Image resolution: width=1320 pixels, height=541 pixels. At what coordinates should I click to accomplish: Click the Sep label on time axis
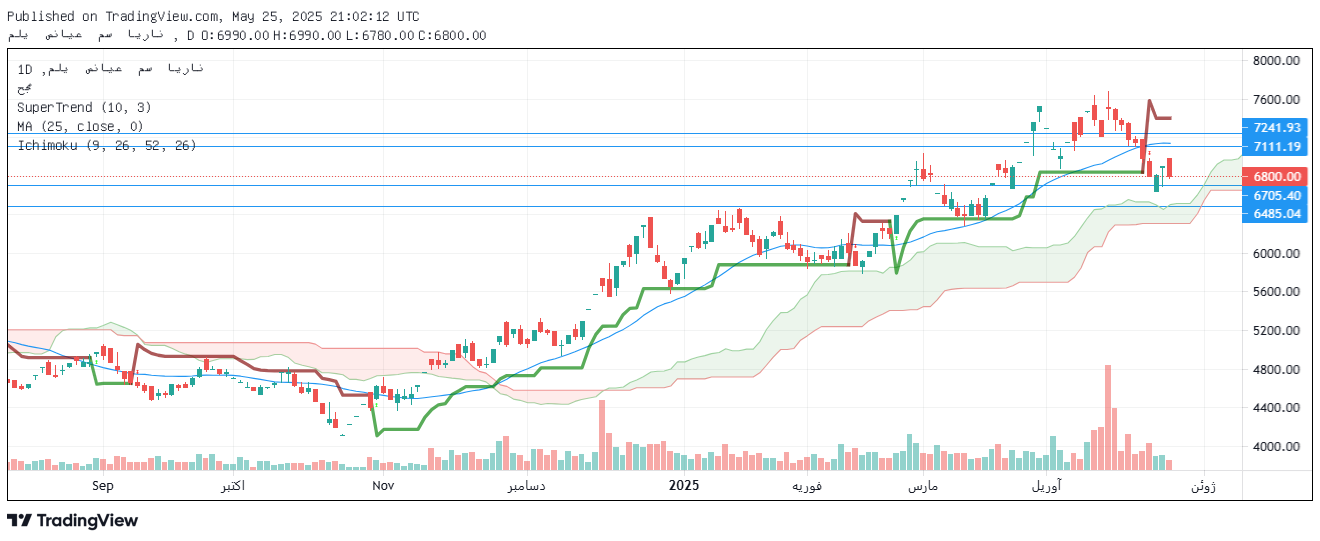(102, 485)
